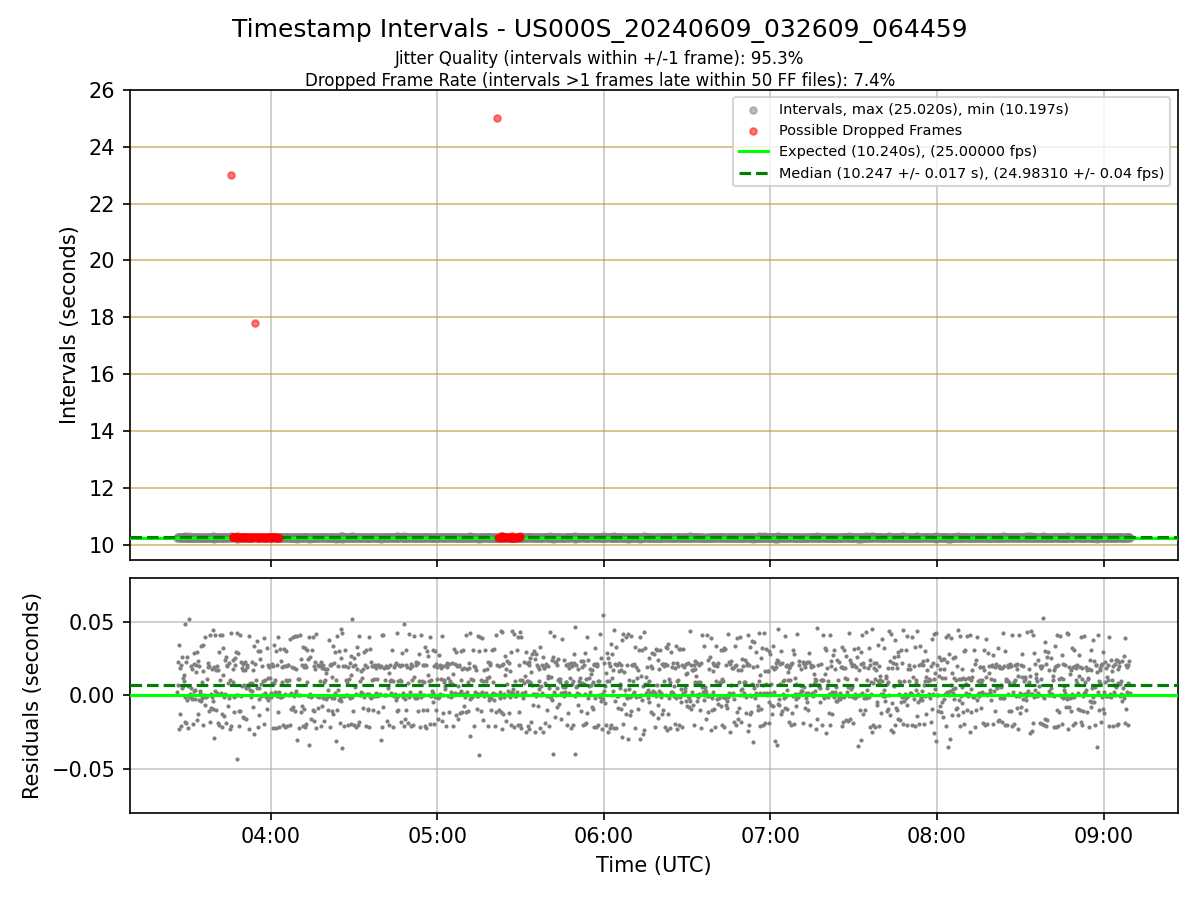Screen dimensions: 1200x900
Task: Click the red dropped-frame point near 23 seconds
Action: [231, 175]
